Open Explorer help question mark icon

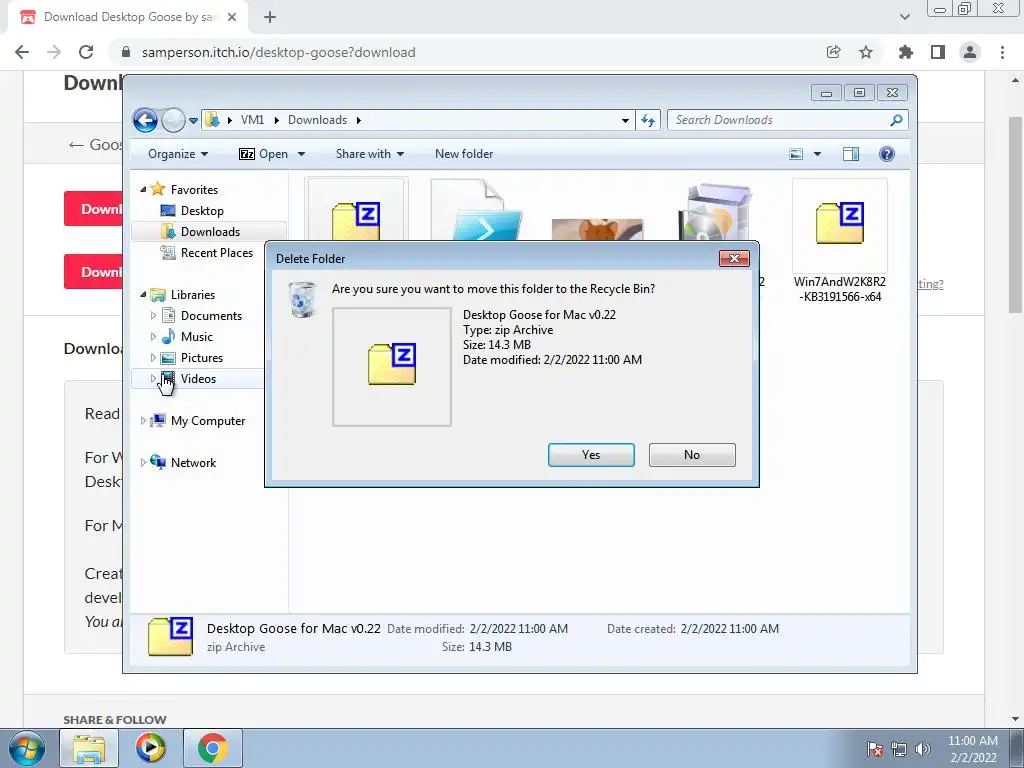point(886,154)
